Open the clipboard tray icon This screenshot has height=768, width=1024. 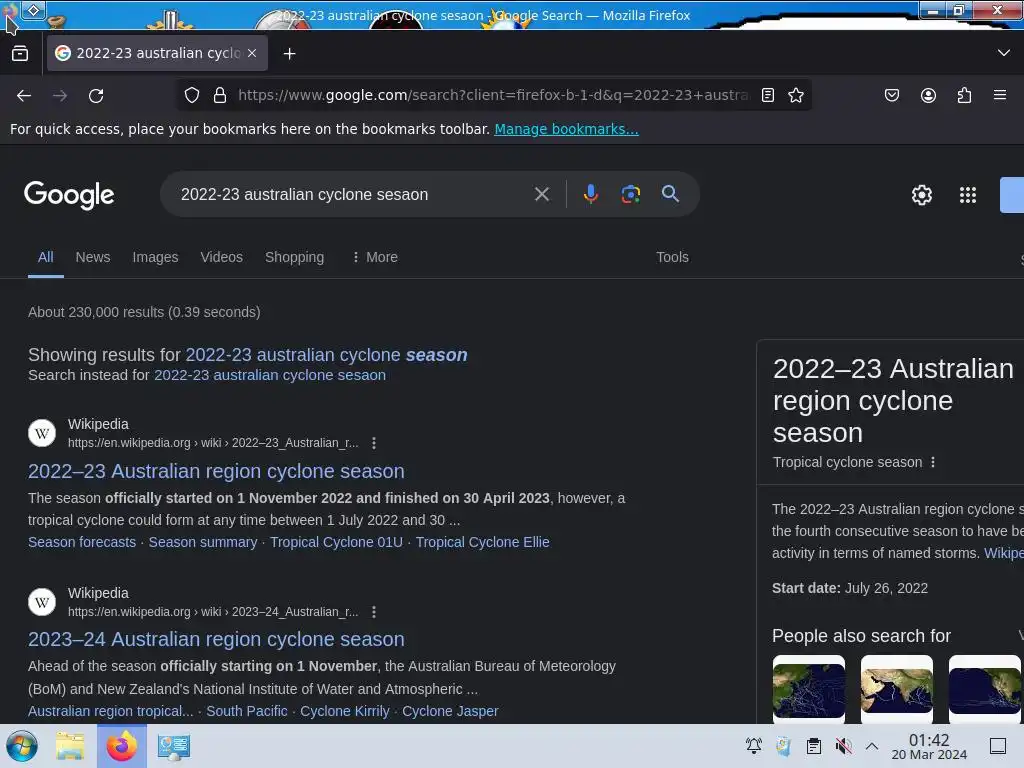click(x=814, y=746)
